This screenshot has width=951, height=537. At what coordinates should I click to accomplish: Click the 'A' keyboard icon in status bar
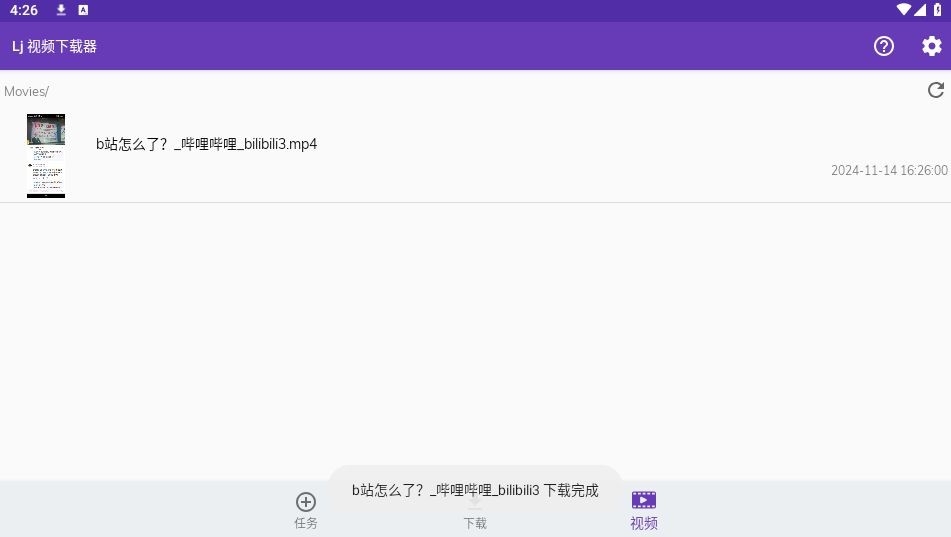83,10
